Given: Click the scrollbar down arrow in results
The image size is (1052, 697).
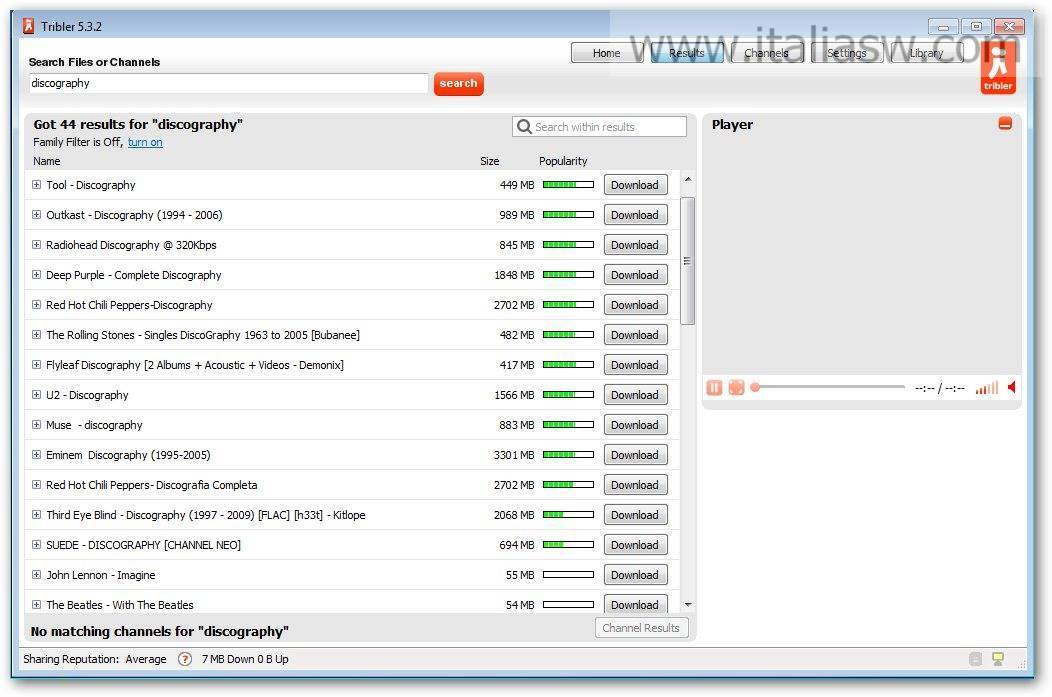Looking at the screenshot, I should coord(687,604).
